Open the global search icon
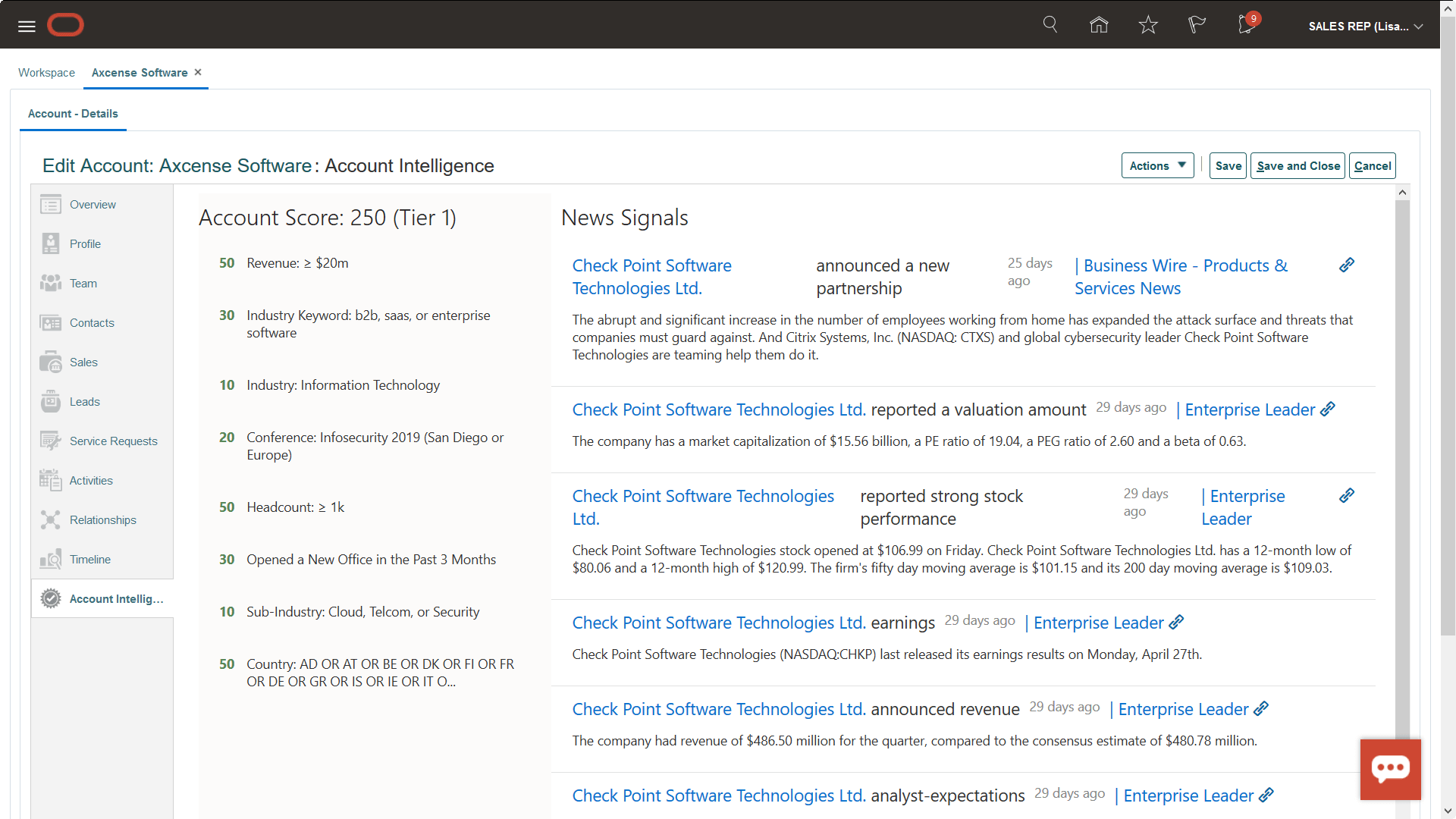The width and height of the screenshot is (1456, 819). [1050, 24]
